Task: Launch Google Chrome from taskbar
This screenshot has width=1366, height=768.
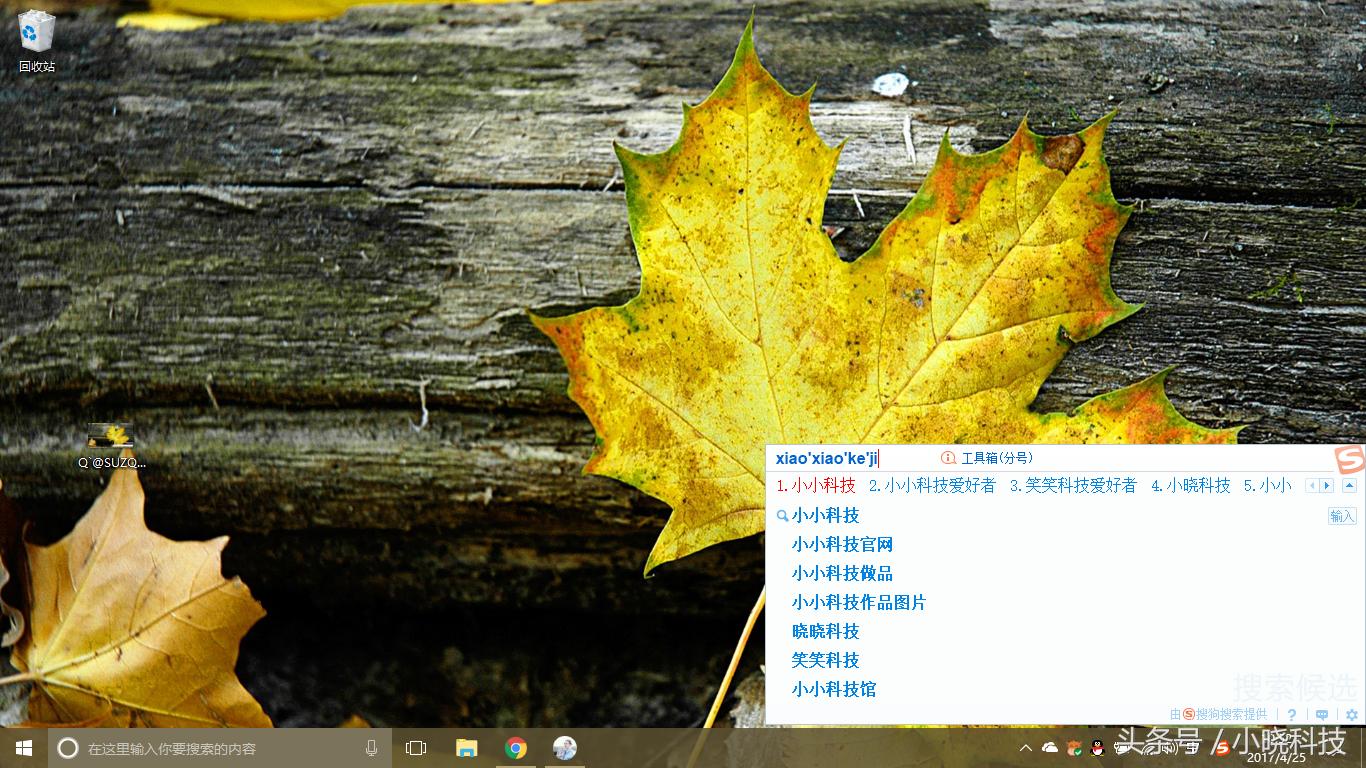Action: tap(516, 748)
